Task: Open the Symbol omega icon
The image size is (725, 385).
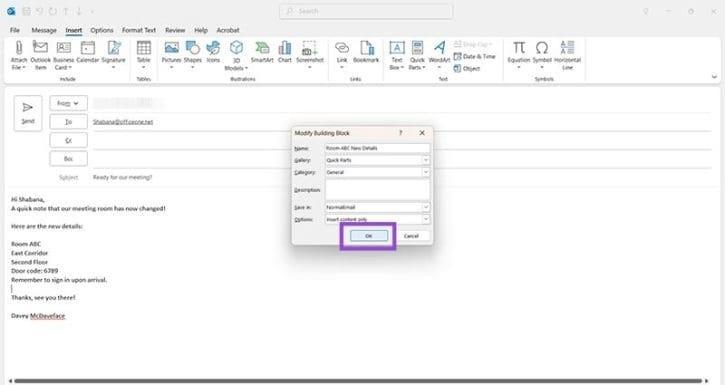Action: coord(542,48)
